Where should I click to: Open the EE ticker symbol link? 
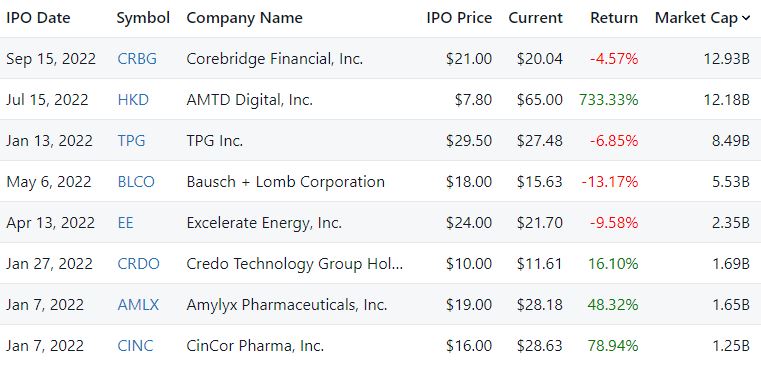[x=125, y=223]
